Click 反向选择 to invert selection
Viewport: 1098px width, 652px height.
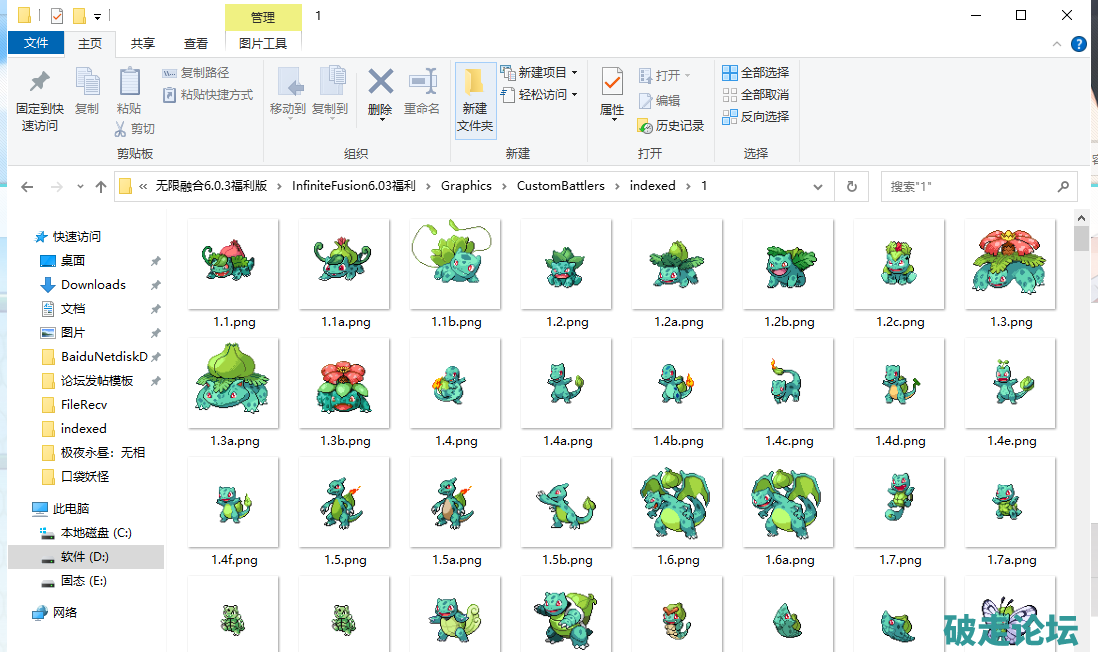[756, 117]
